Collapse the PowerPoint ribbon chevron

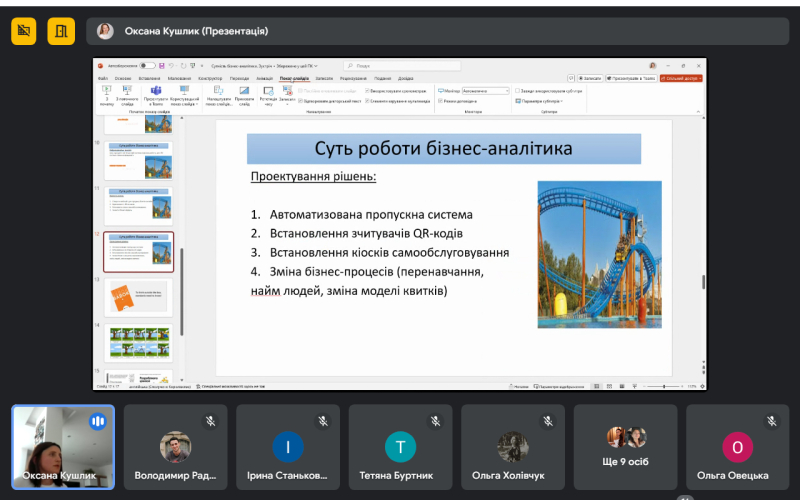click(x=698, y=111)
